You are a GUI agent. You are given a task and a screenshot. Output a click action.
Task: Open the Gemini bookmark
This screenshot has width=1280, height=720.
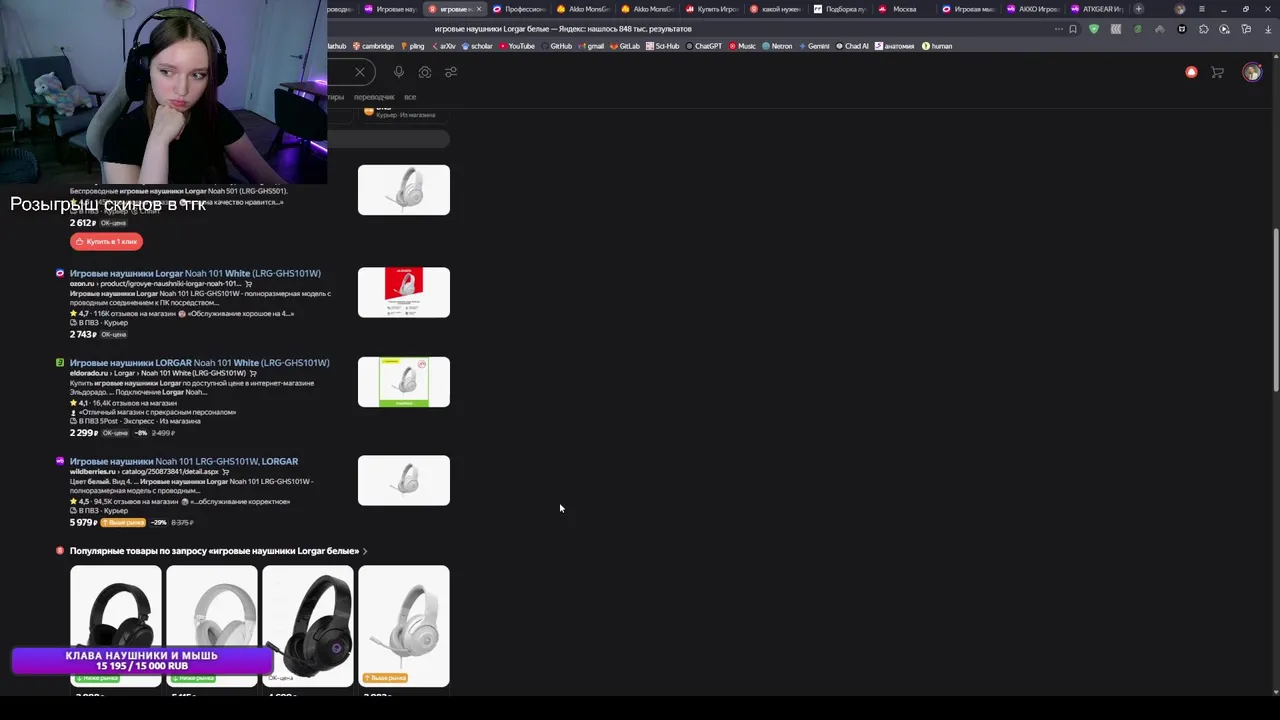click(x=814, y=46)
